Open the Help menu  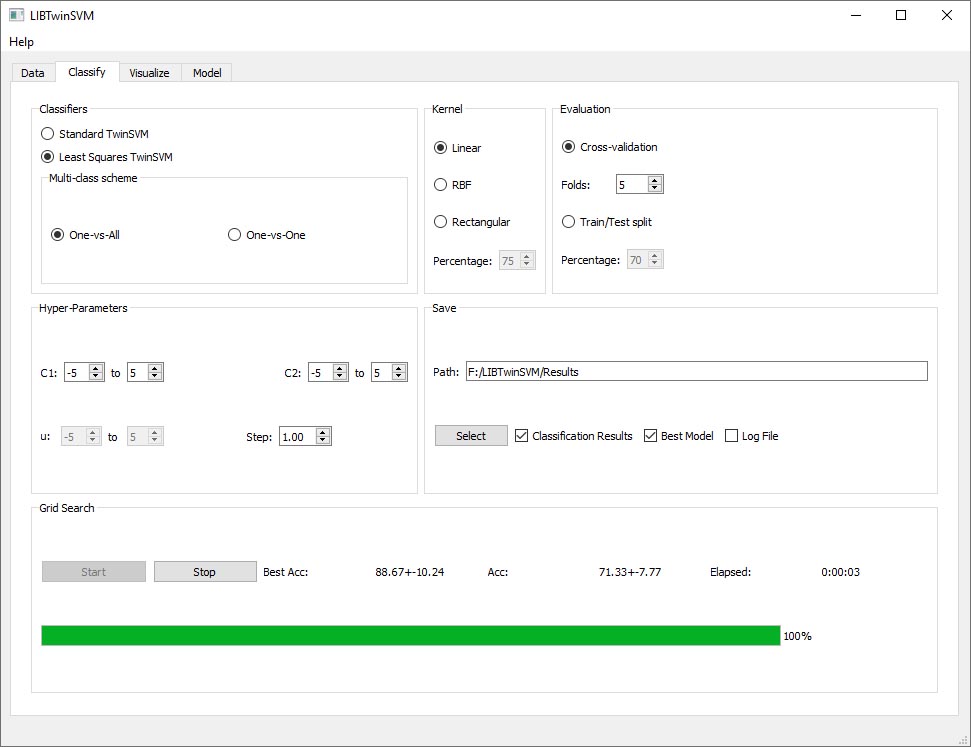(x=21, y=42)
